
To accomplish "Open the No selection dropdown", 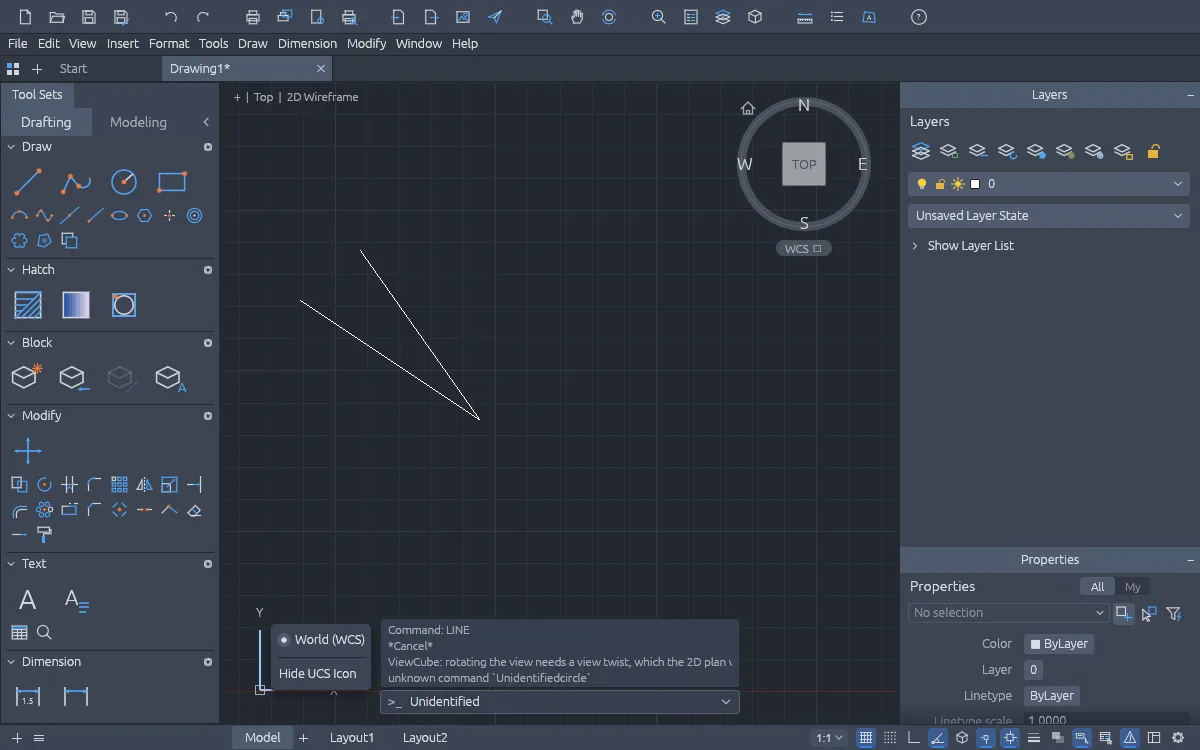I will [1008, 613].
